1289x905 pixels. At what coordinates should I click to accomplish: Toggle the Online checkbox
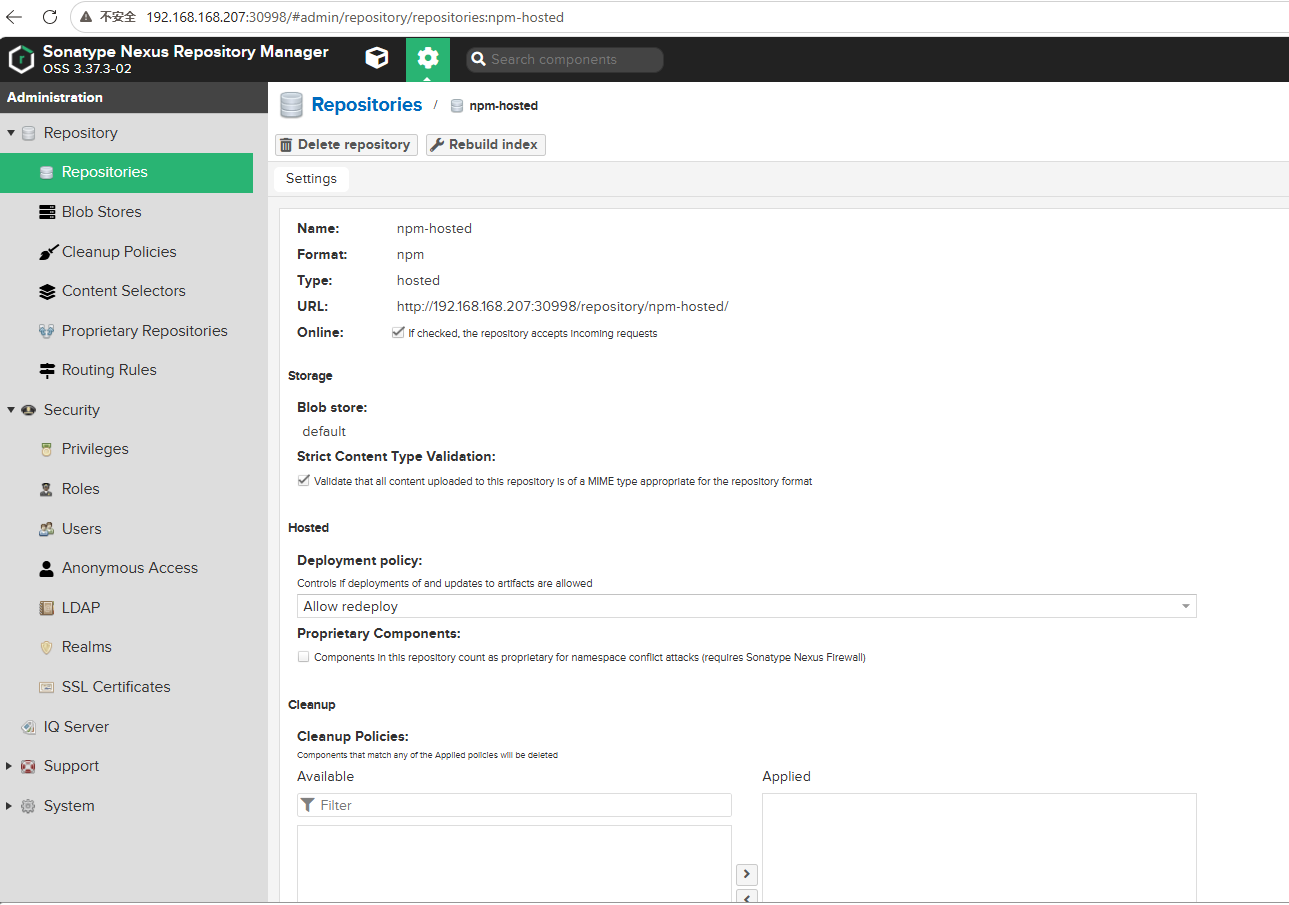[x=398, y=333]
